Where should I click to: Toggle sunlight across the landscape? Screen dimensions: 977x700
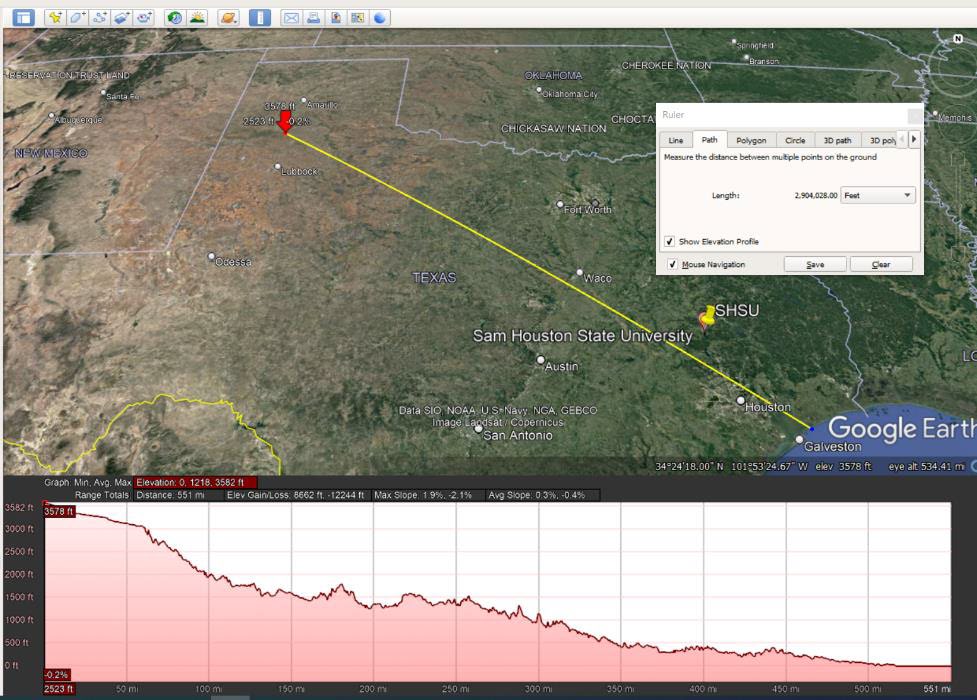[x=196, y=15]
